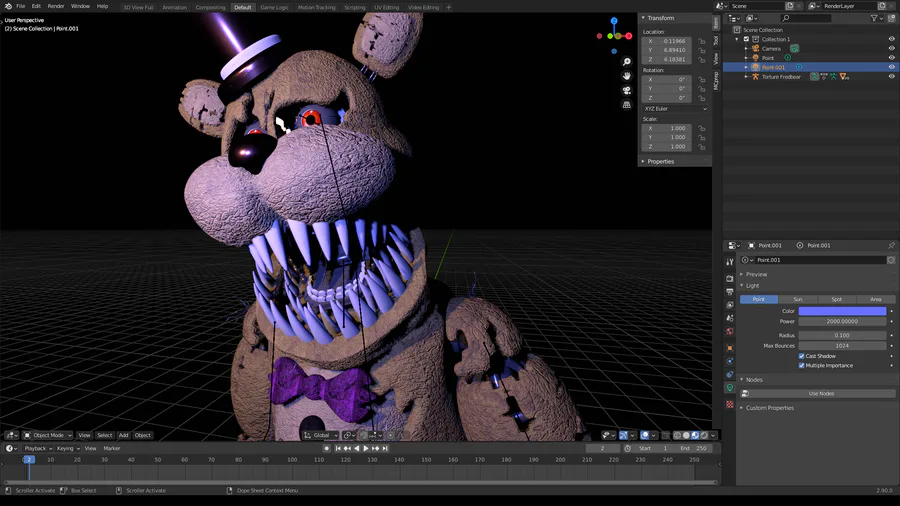Hide Point.001 in the outliner
Viewport: 900px width, 506px height.
pos(891,67)
